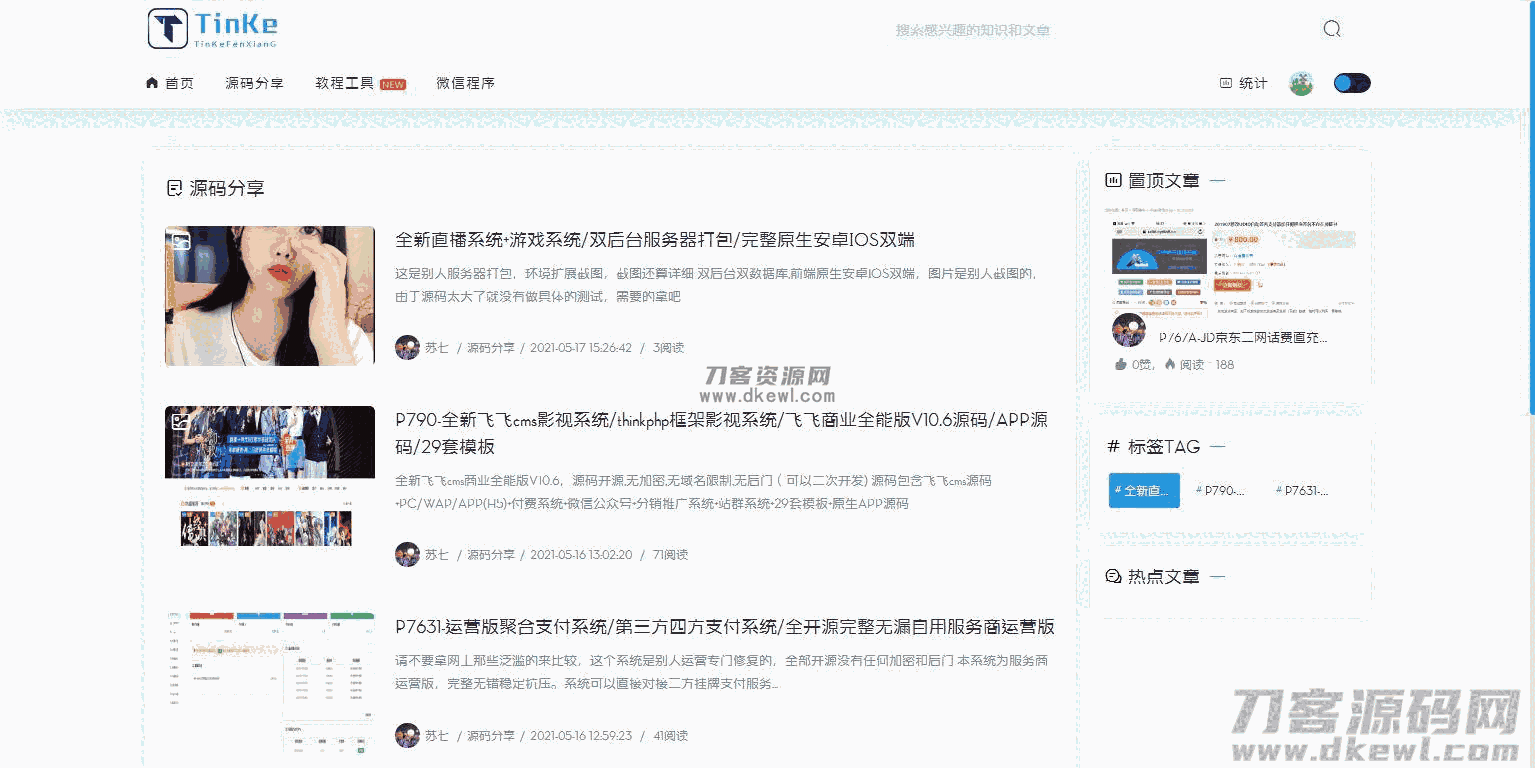This screenshot has width=1535, height=768.
Task: Open the P790-全新飞飞cms影视系统 article title
Action: [x=722, y=433]
